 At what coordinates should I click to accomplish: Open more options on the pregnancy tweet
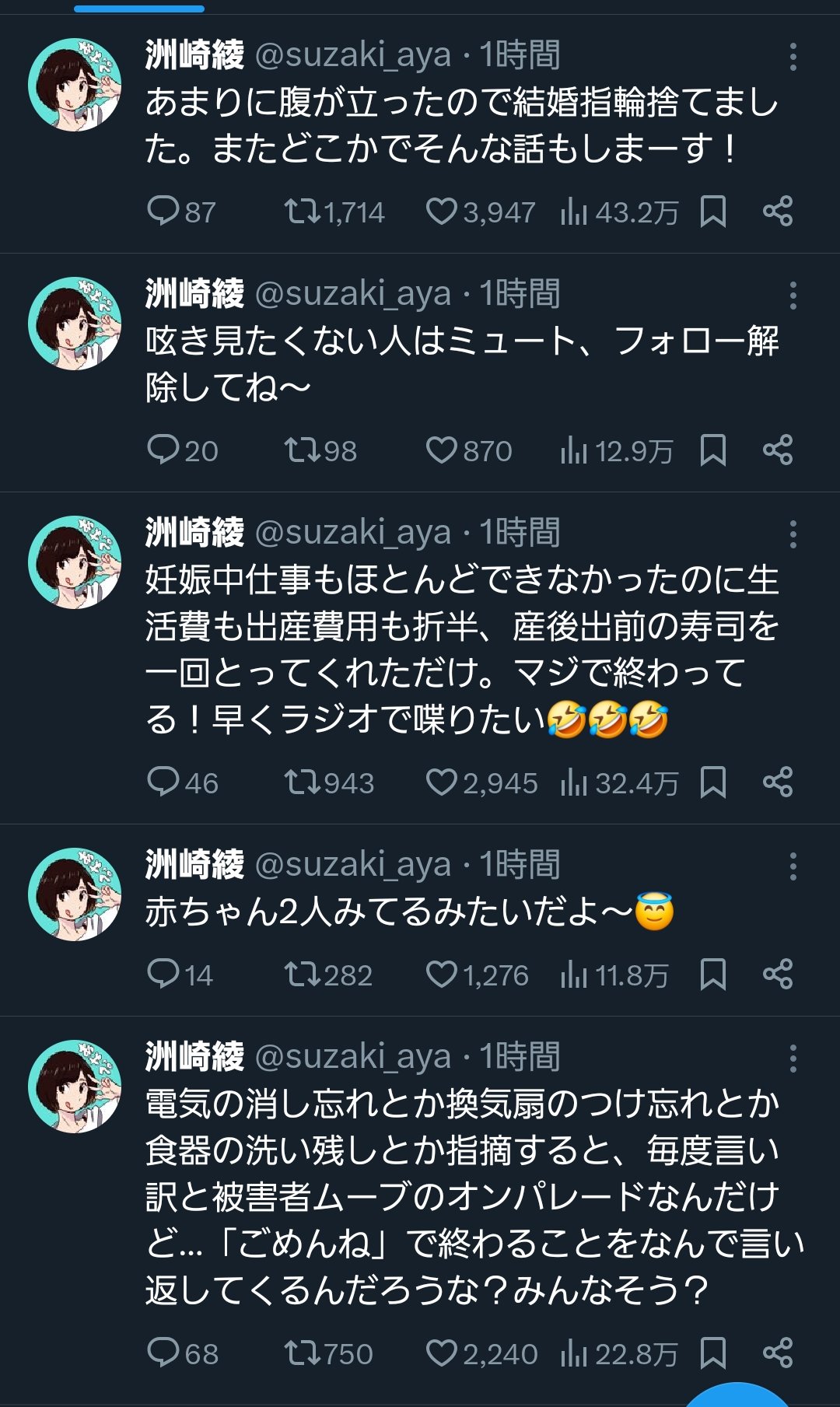tap(793, 534)
